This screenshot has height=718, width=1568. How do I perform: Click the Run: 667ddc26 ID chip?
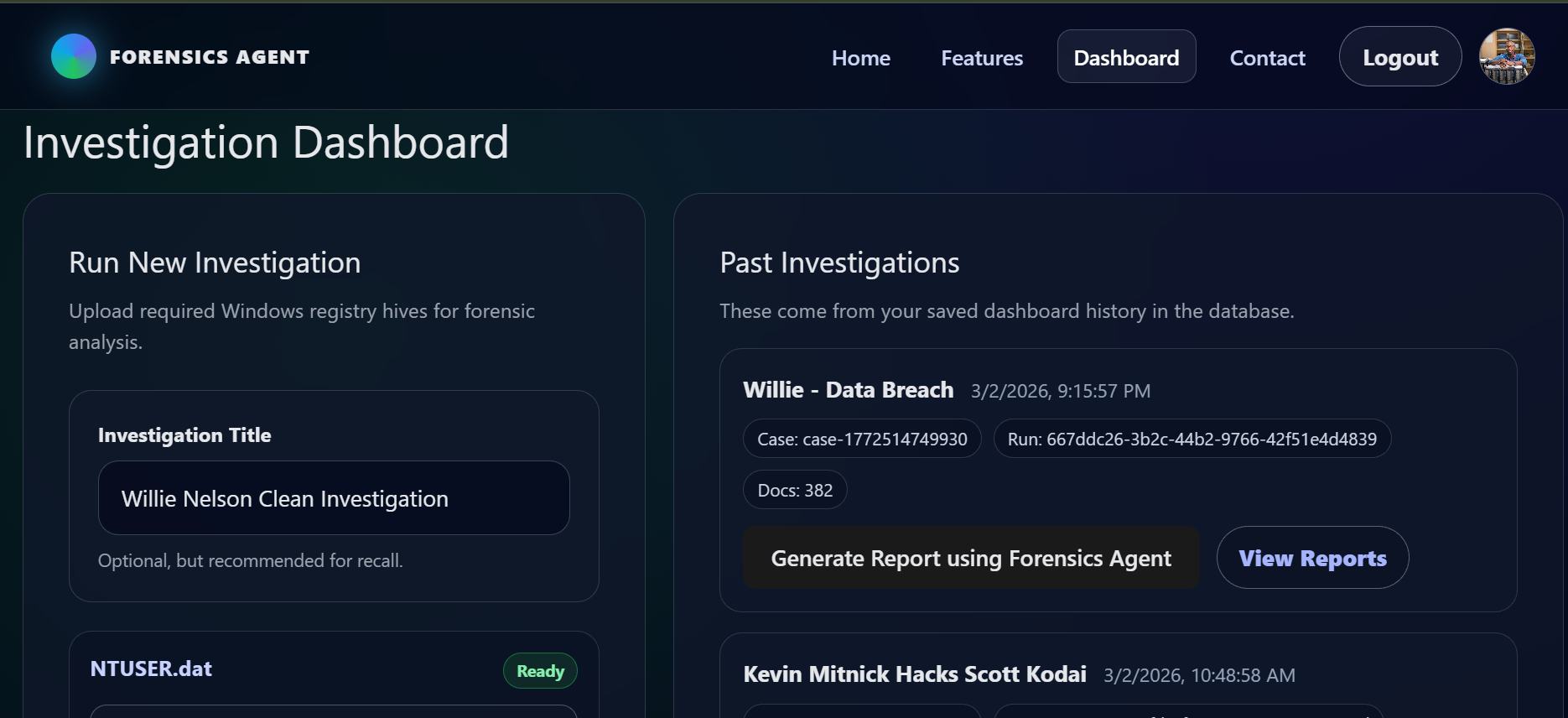[x=1192, y=439]
